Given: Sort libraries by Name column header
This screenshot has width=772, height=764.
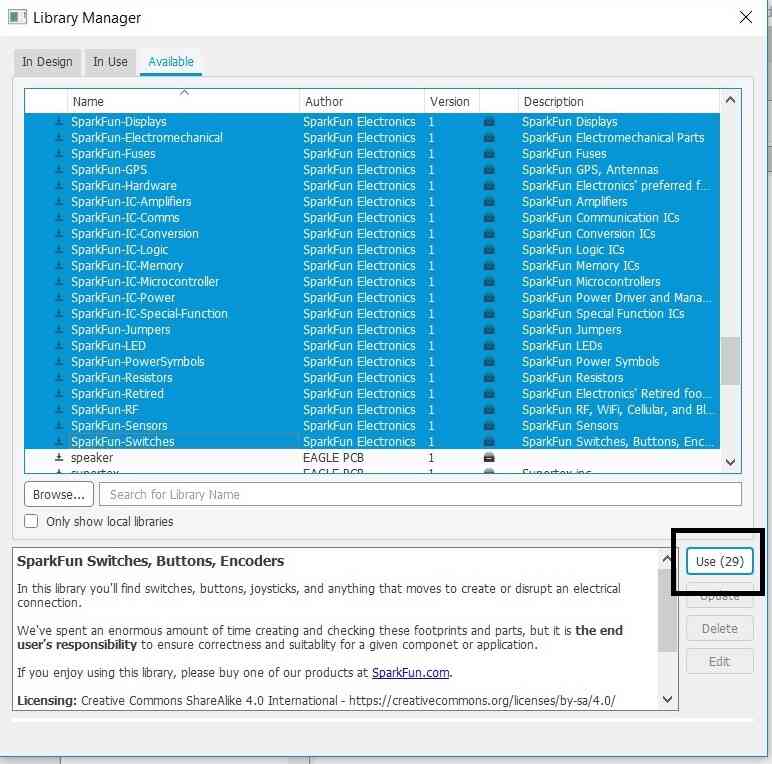Looking at the screenshot, I should 184,101.
